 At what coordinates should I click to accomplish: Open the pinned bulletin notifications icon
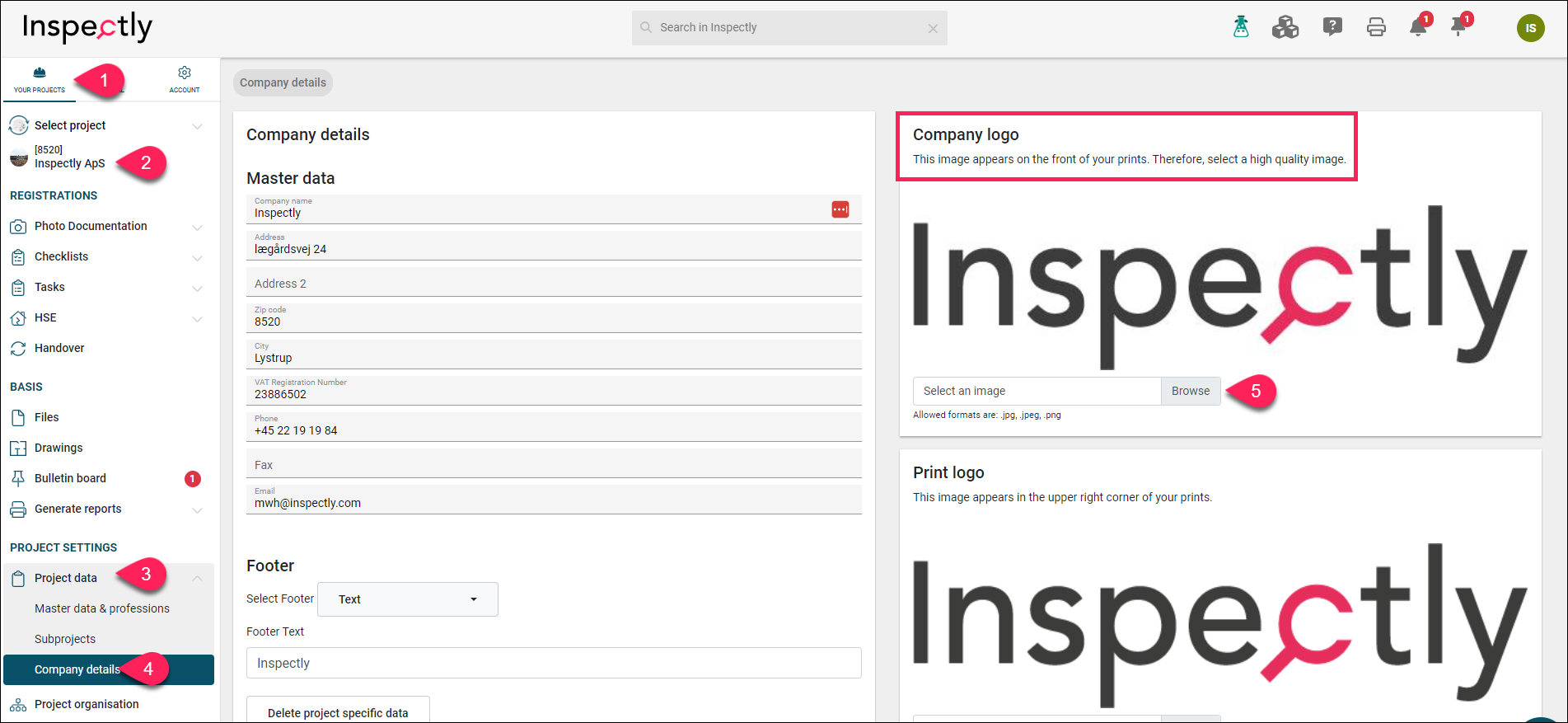pyautogui.click(x=1458, y=27)
